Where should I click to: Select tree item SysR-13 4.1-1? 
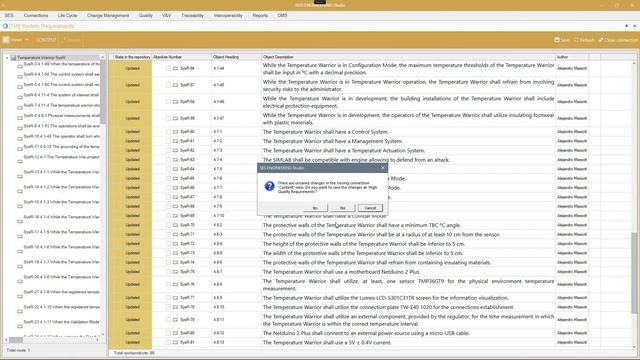click(x=61, y=172)
